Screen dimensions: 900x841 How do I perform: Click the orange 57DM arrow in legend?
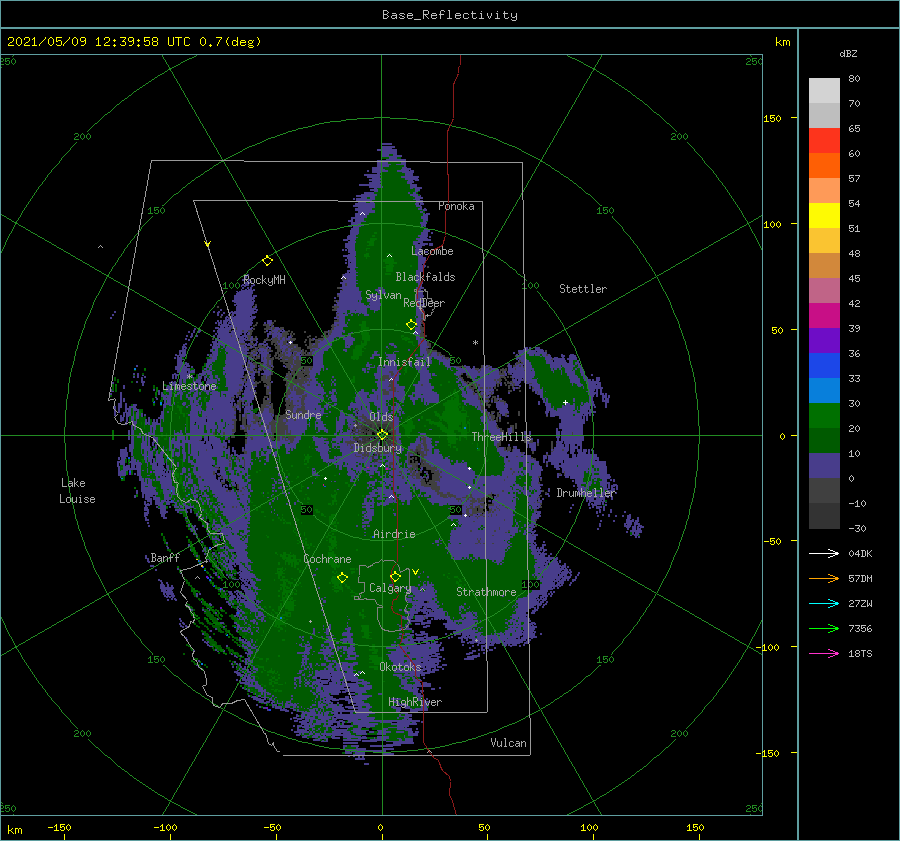(824, 579)
